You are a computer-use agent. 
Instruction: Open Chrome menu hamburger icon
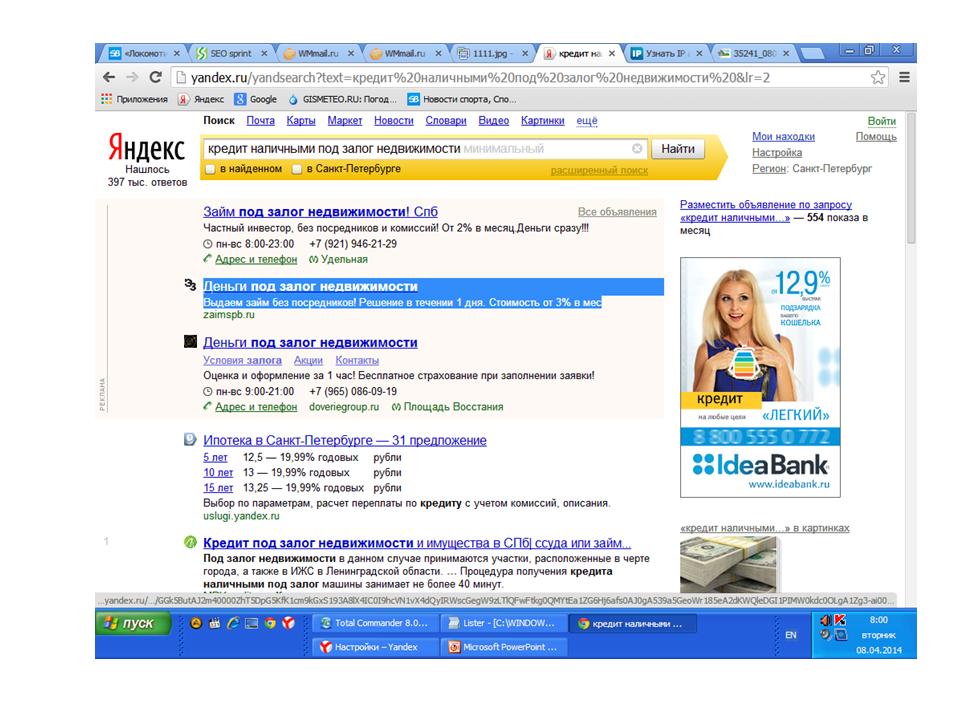coord(904,77)
